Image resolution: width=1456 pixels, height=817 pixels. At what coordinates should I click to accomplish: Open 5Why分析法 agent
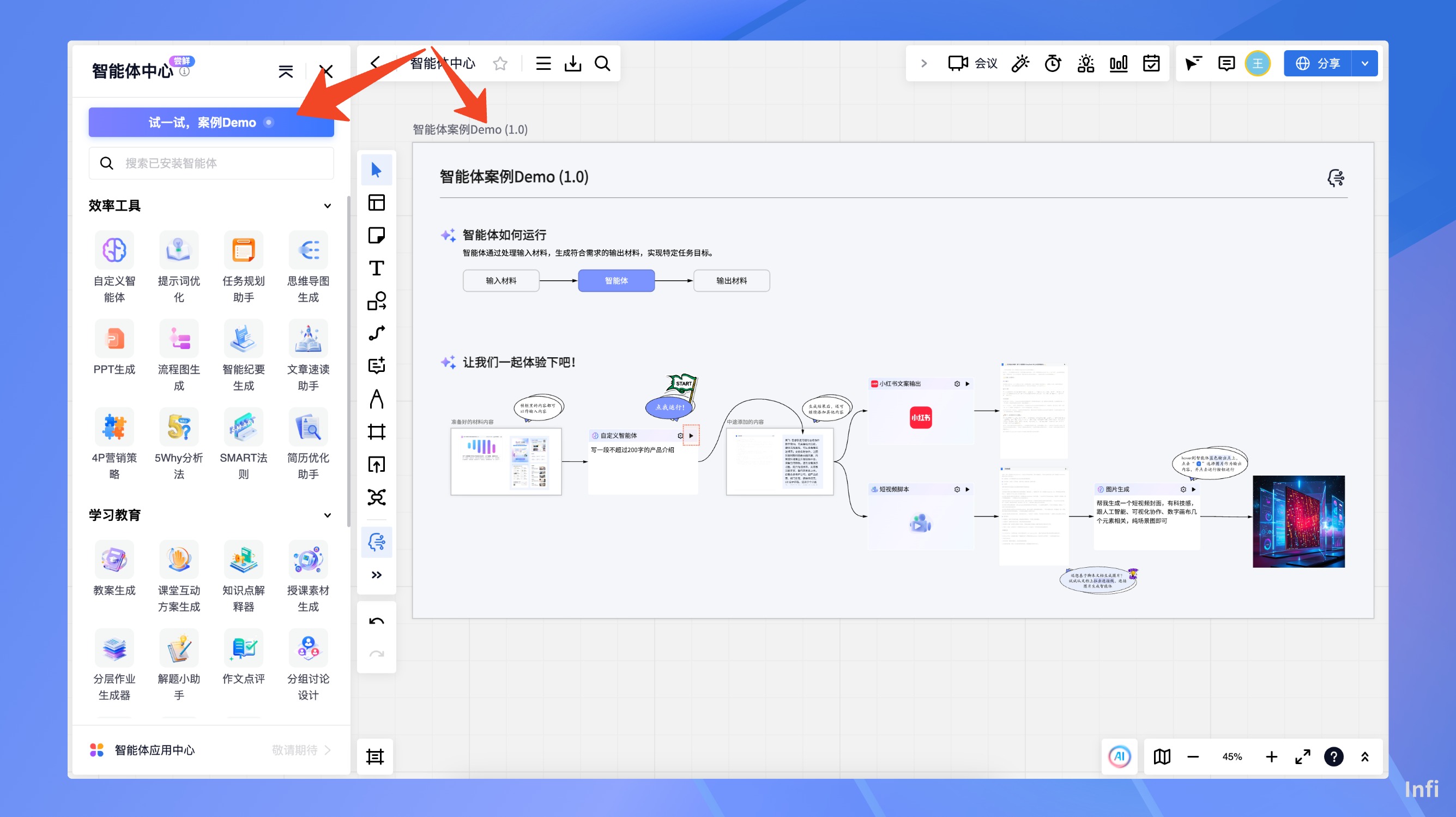click(x=179, y=444)
